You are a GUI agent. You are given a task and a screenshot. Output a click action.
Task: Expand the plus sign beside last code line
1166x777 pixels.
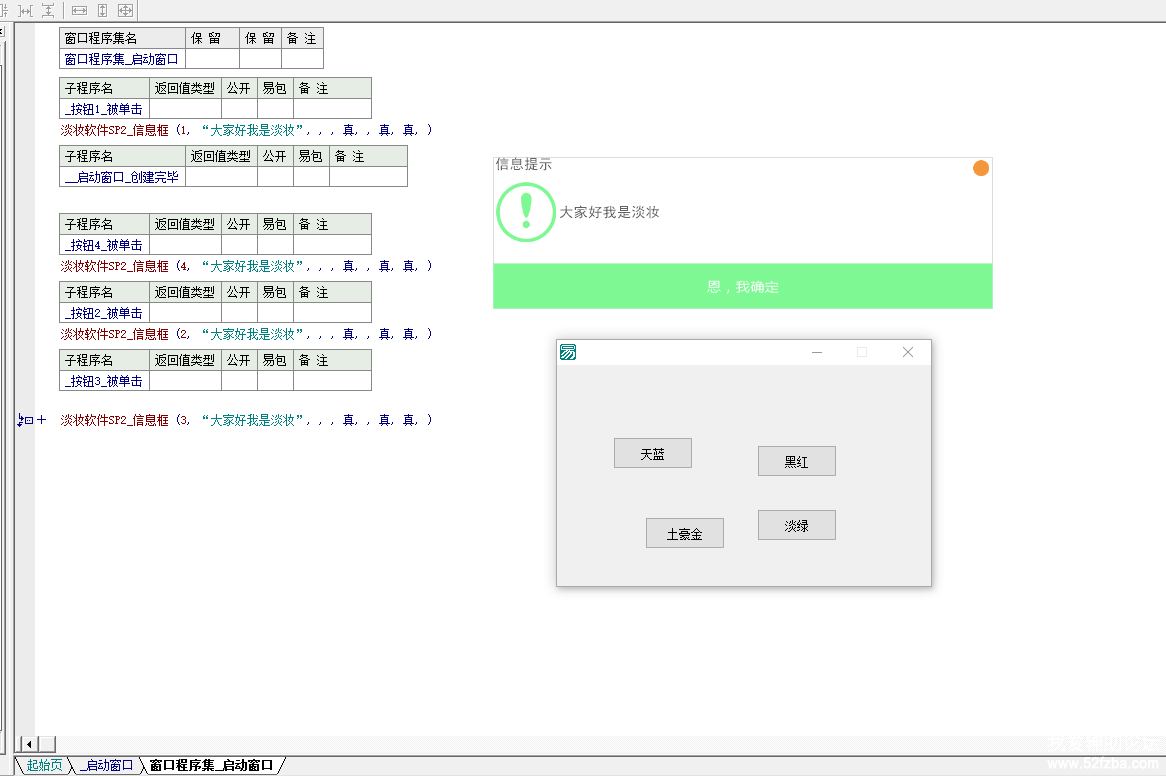tap(41, 420)
